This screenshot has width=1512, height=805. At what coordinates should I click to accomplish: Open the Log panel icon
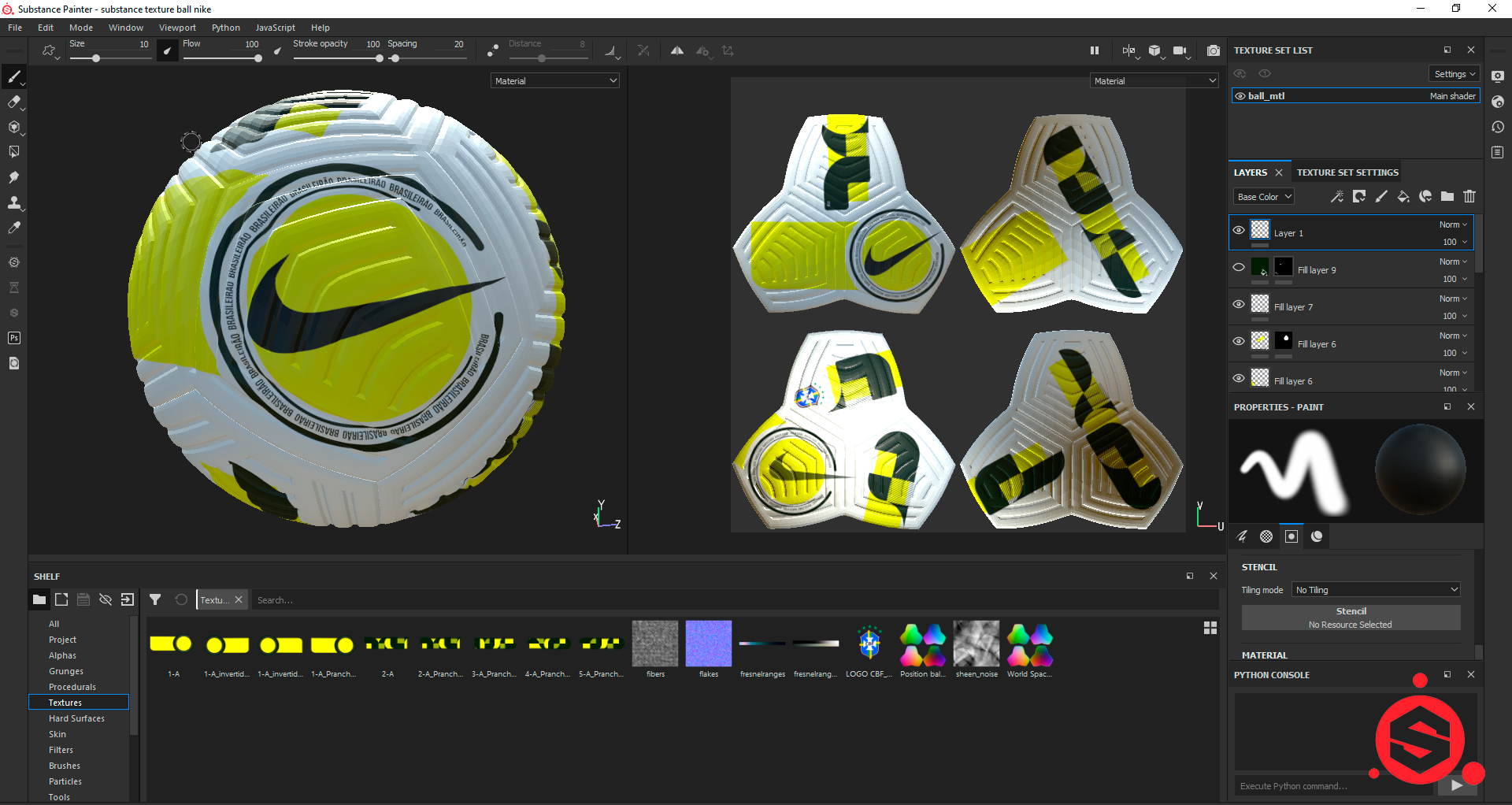pos(1498,152)
